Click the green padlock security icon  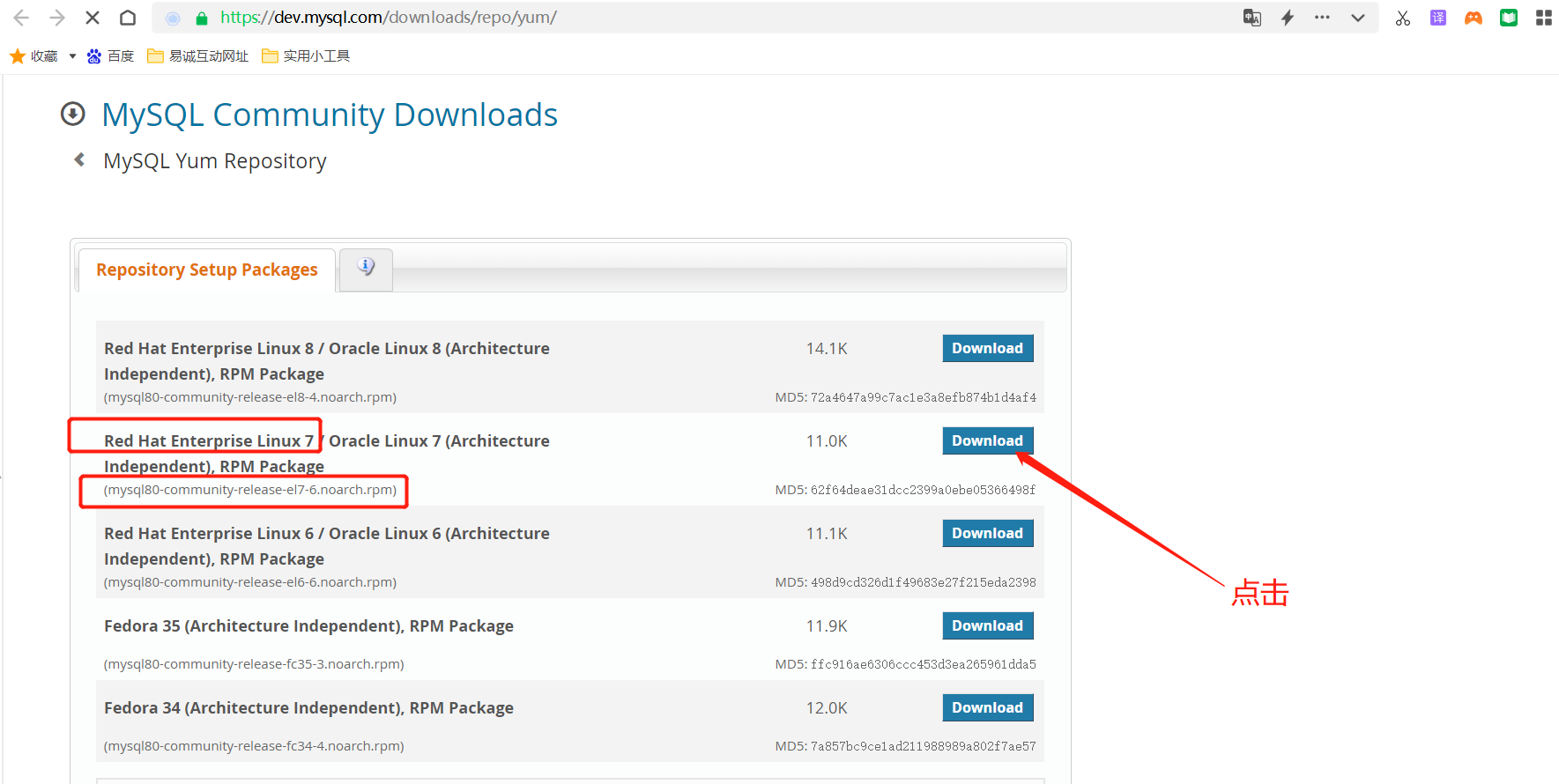pyautogui.click(x=202, y=18)
